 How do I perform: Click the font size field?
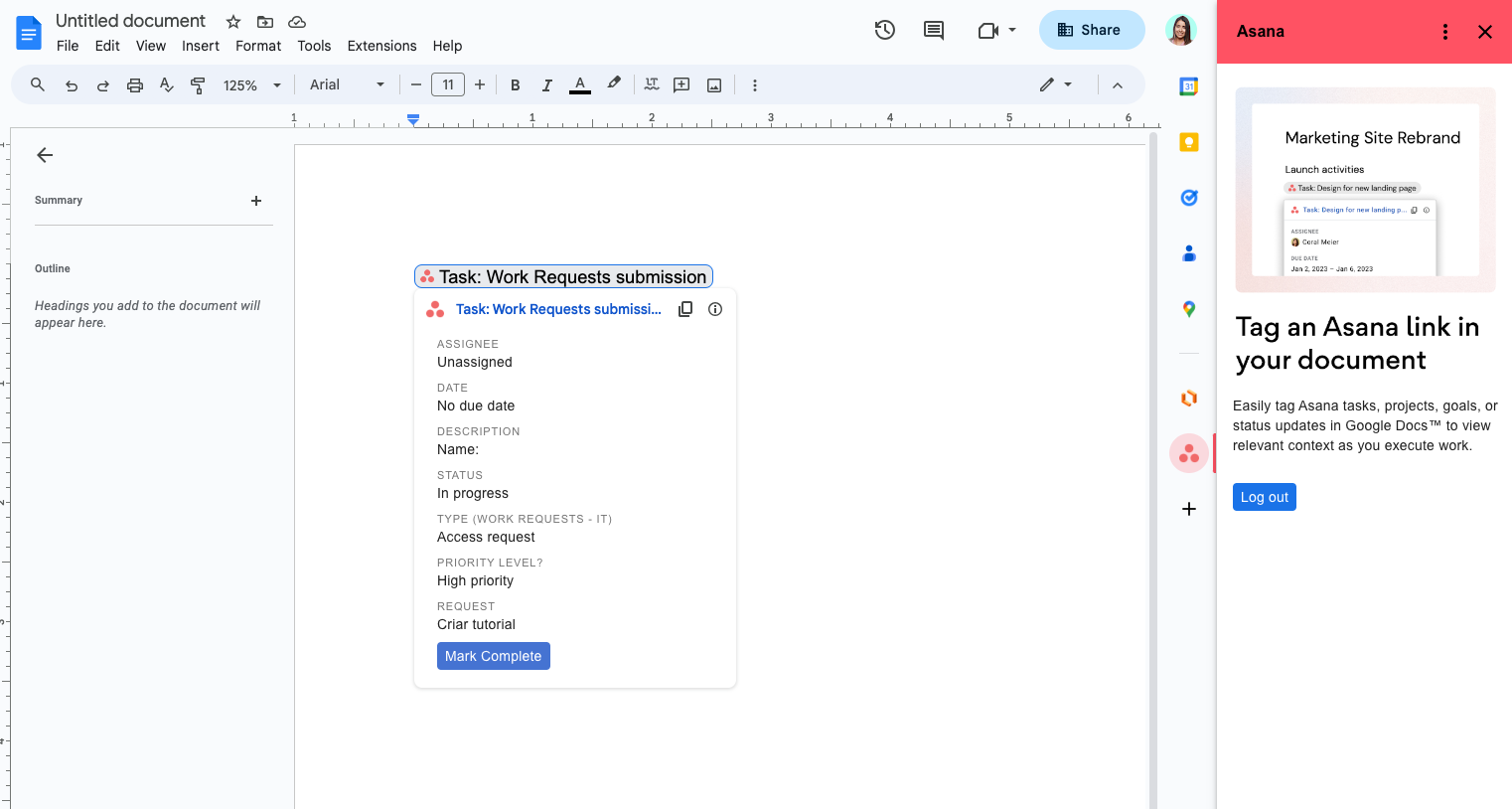(448, 85)
